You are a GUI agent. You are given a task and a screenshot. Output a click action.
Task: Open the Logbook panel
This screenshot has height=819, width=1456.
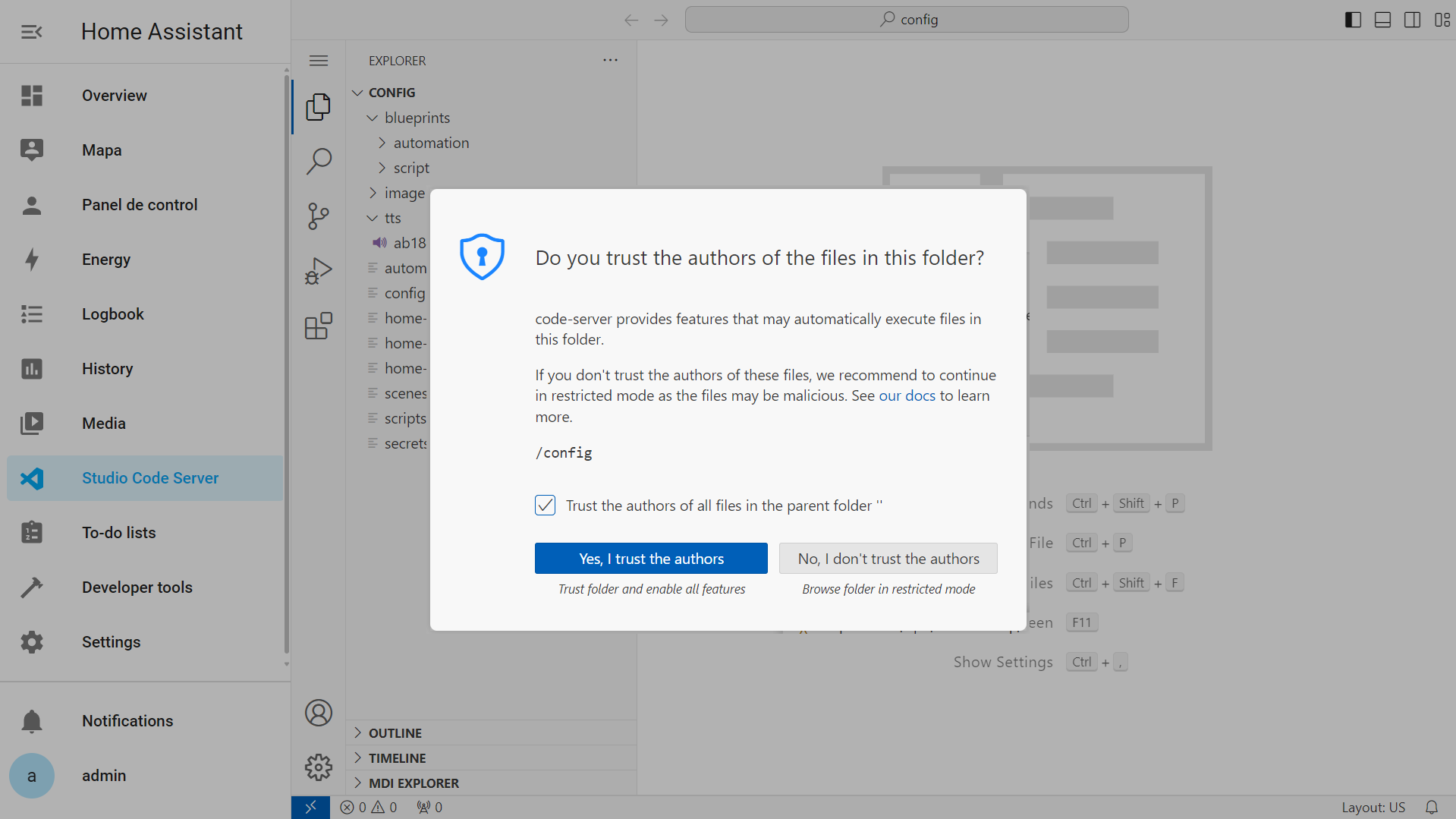(x=145, y=314)
